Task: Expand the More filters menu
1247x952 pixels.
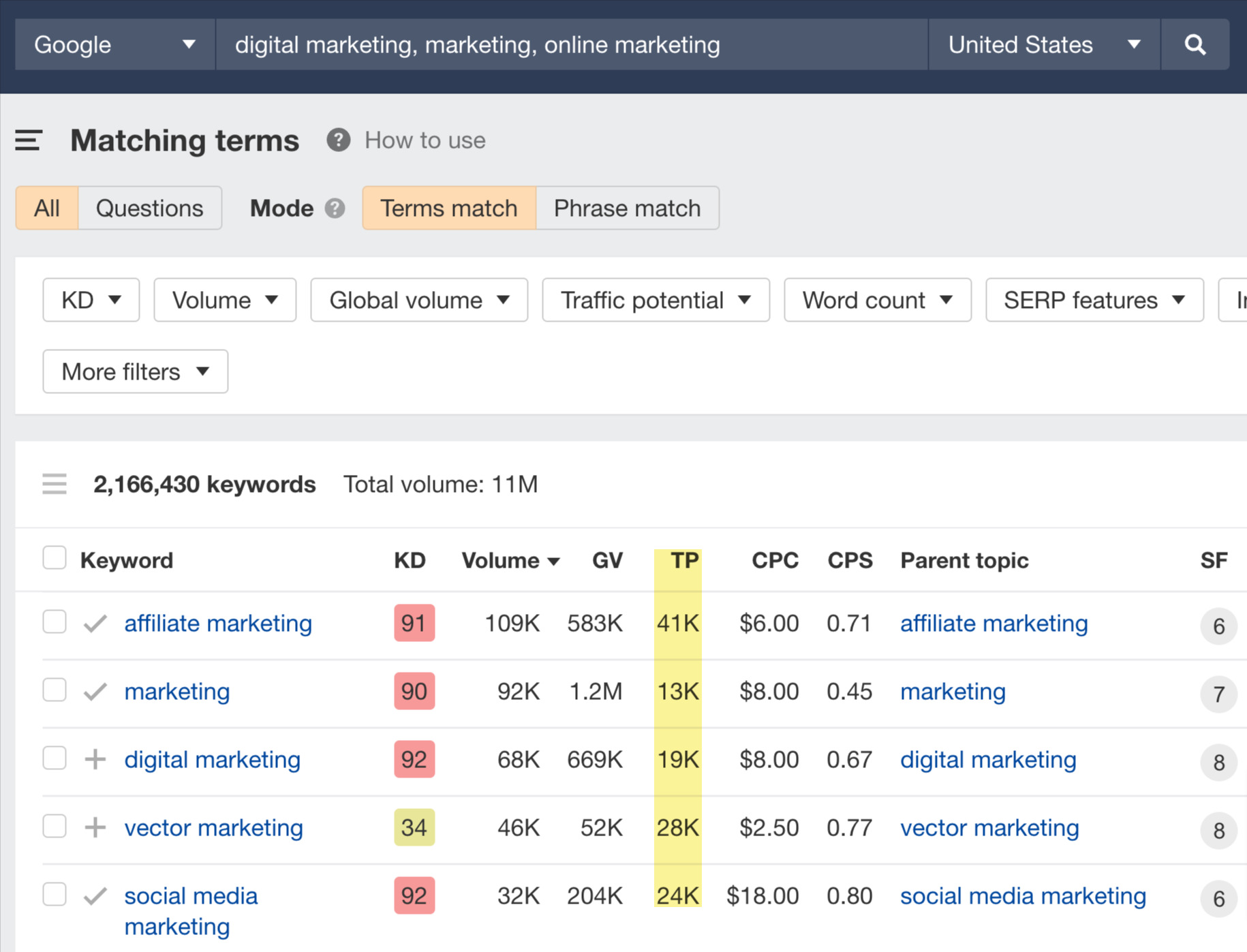Action: tap(134, 371)
